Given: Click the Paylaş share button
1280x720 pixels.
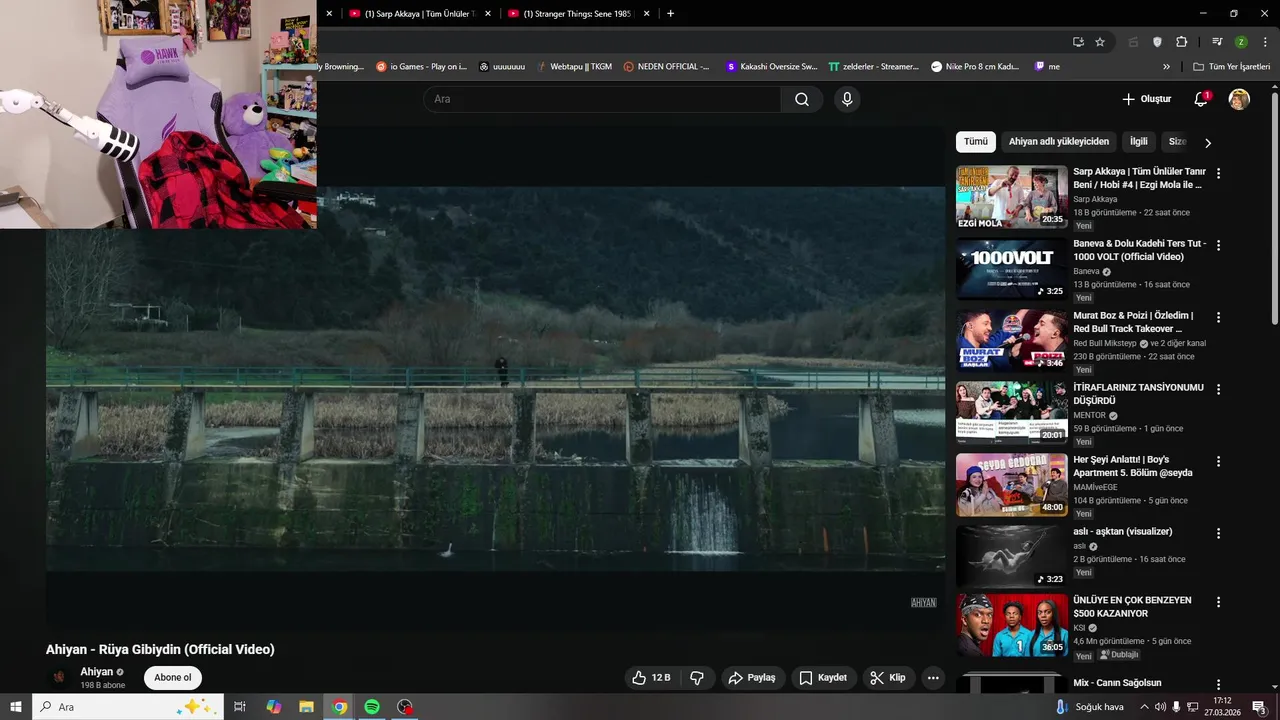Looking at the screenshot, I should [x=753, y=678].
